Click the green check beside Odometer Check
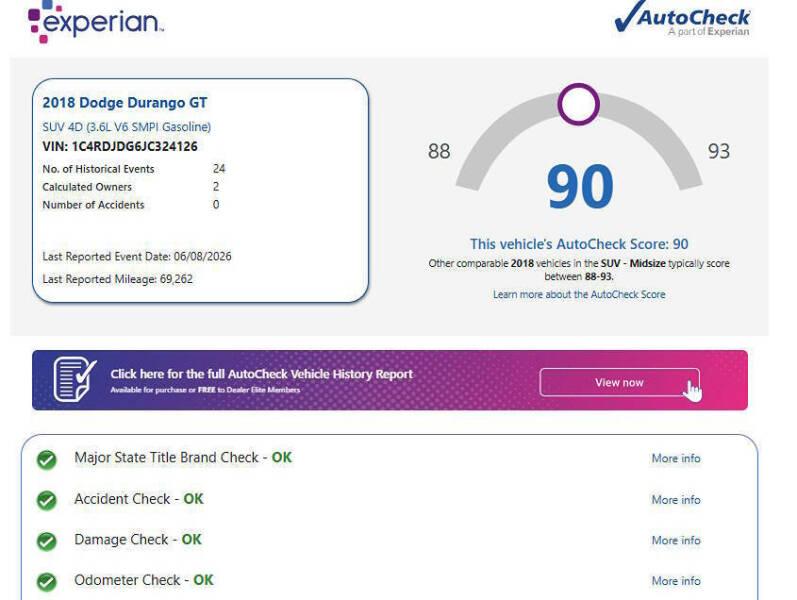Image resolution: width=797 pixels, height=600 pixels. [x=47, y=582]
